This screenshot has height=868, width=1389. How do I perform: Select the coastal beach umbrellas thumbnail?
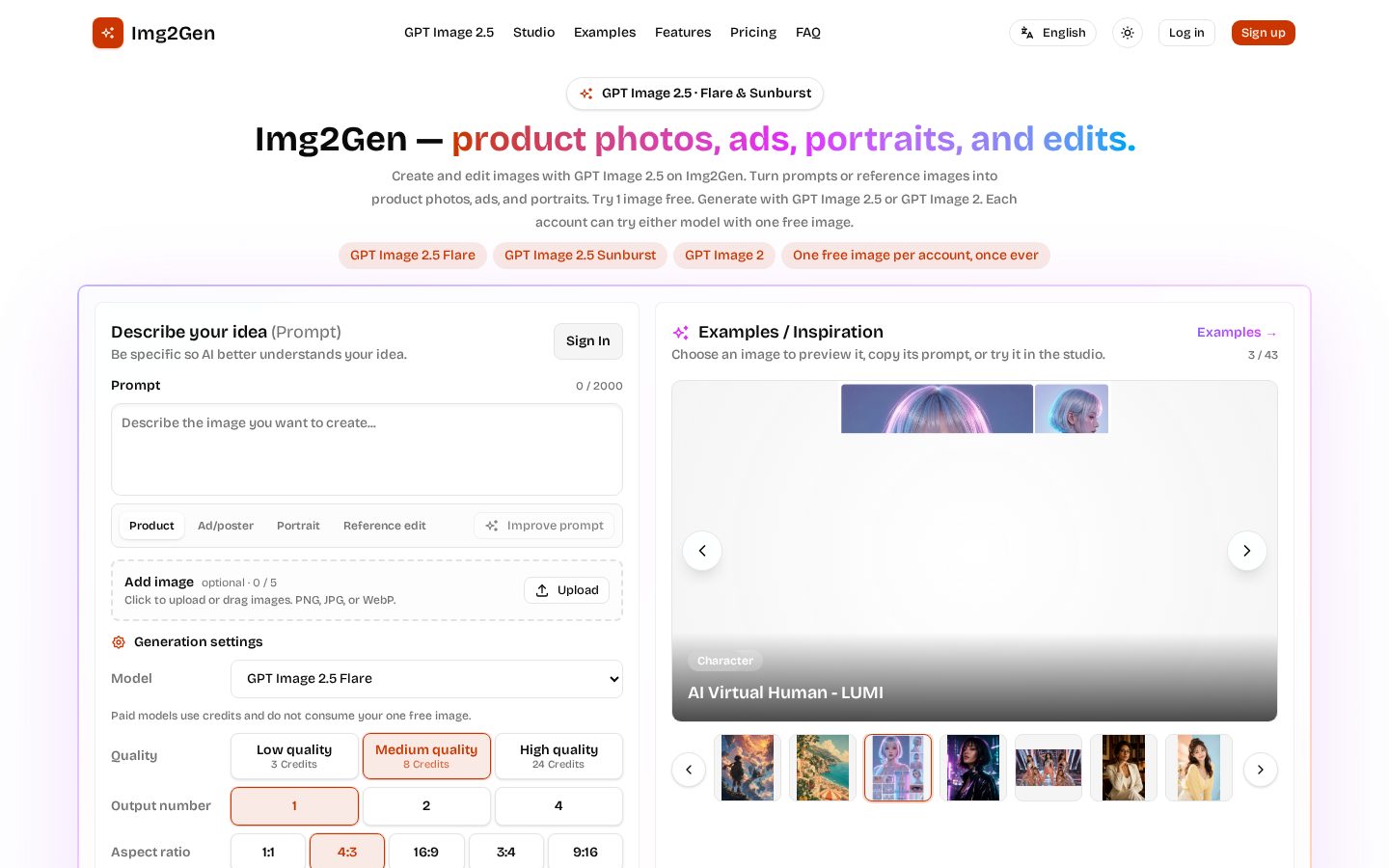(x=823, y=768)
